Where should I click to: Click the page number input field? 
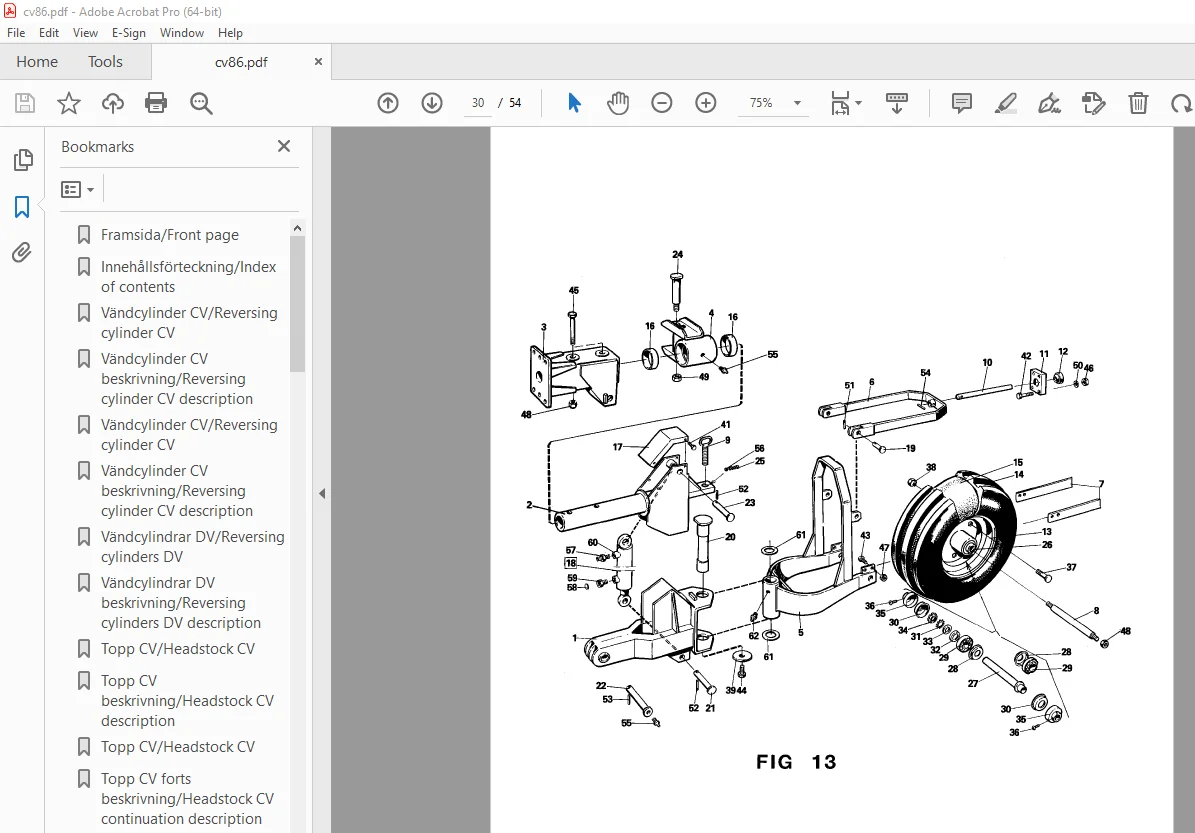(x=478, y=103)
